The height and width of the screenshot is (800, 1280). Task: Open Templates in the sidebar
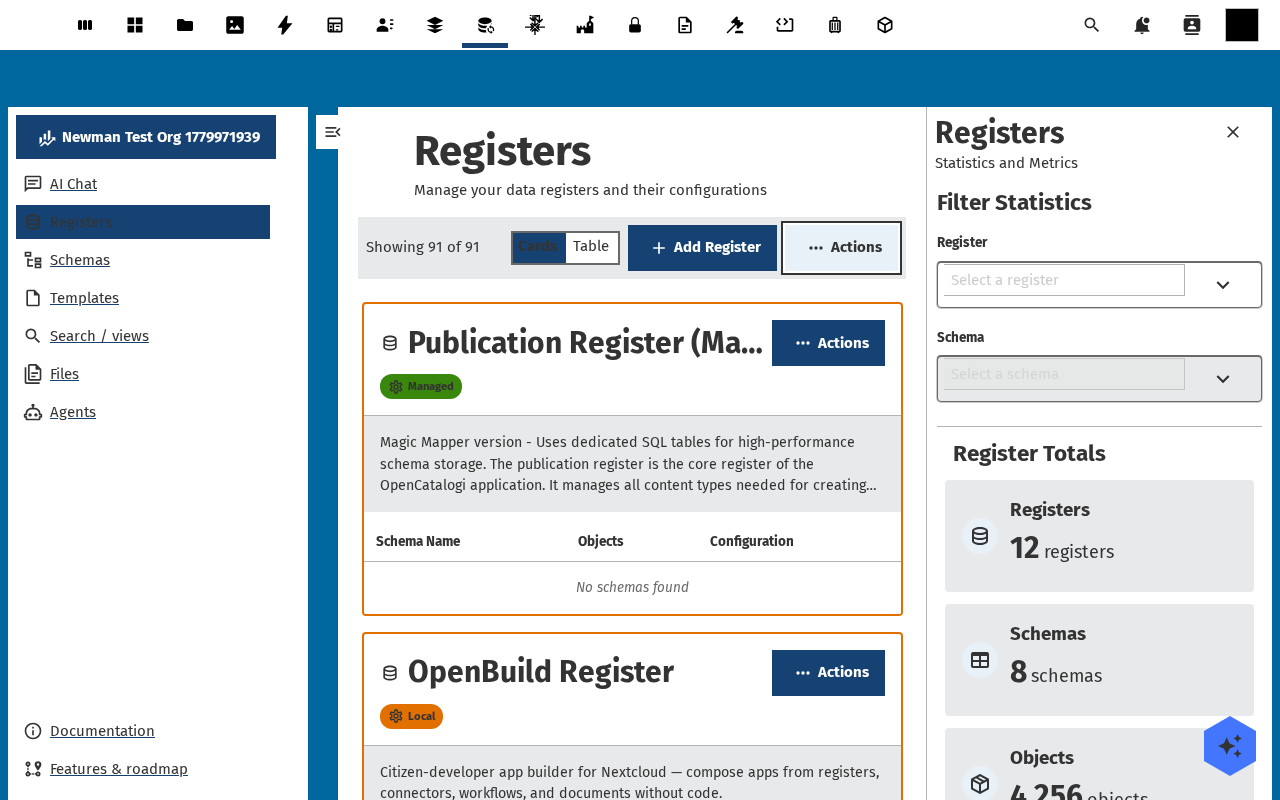click(143, 298)
